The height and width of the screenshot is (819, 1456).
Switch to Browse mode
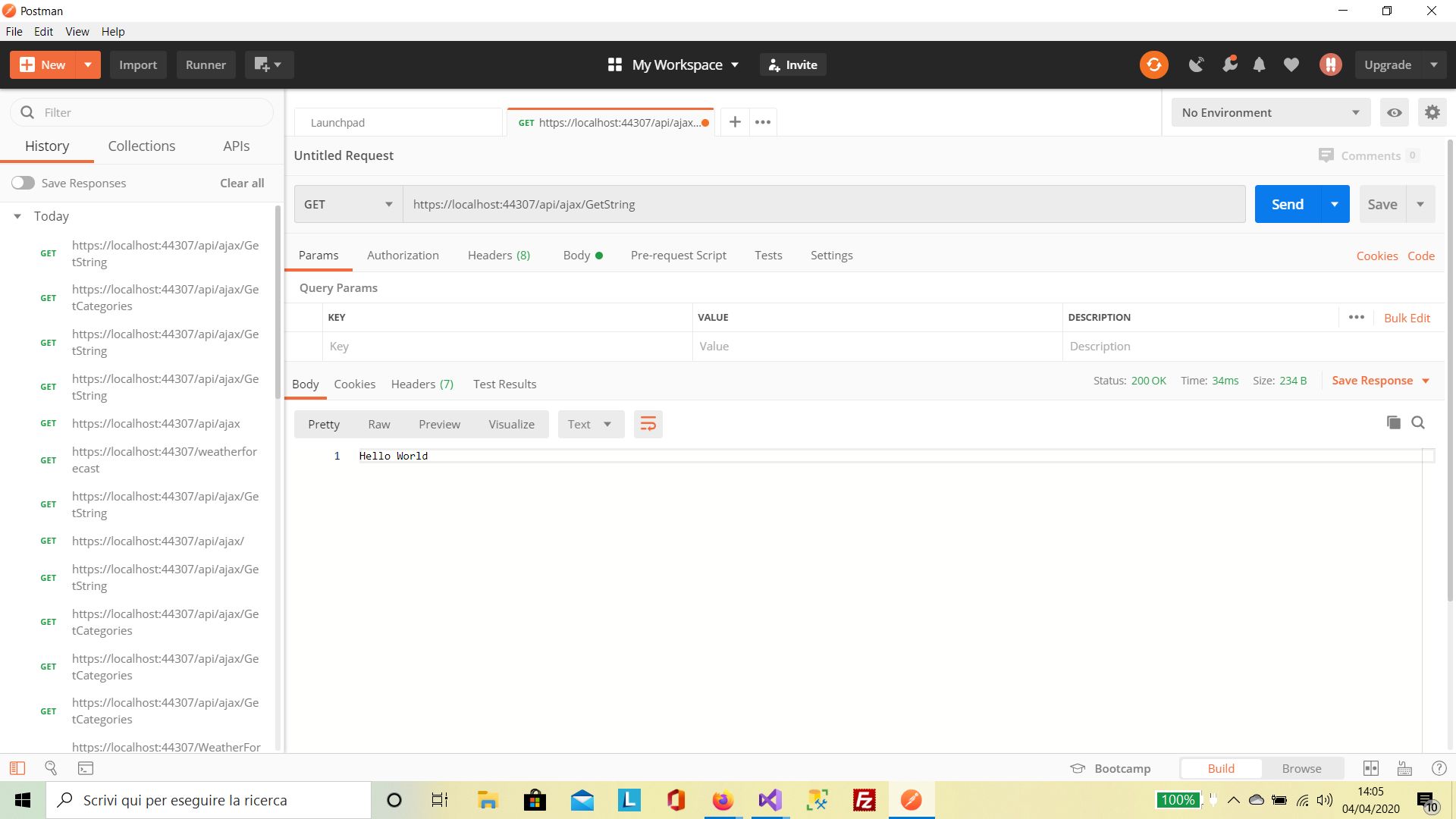tap(1301, 768)
